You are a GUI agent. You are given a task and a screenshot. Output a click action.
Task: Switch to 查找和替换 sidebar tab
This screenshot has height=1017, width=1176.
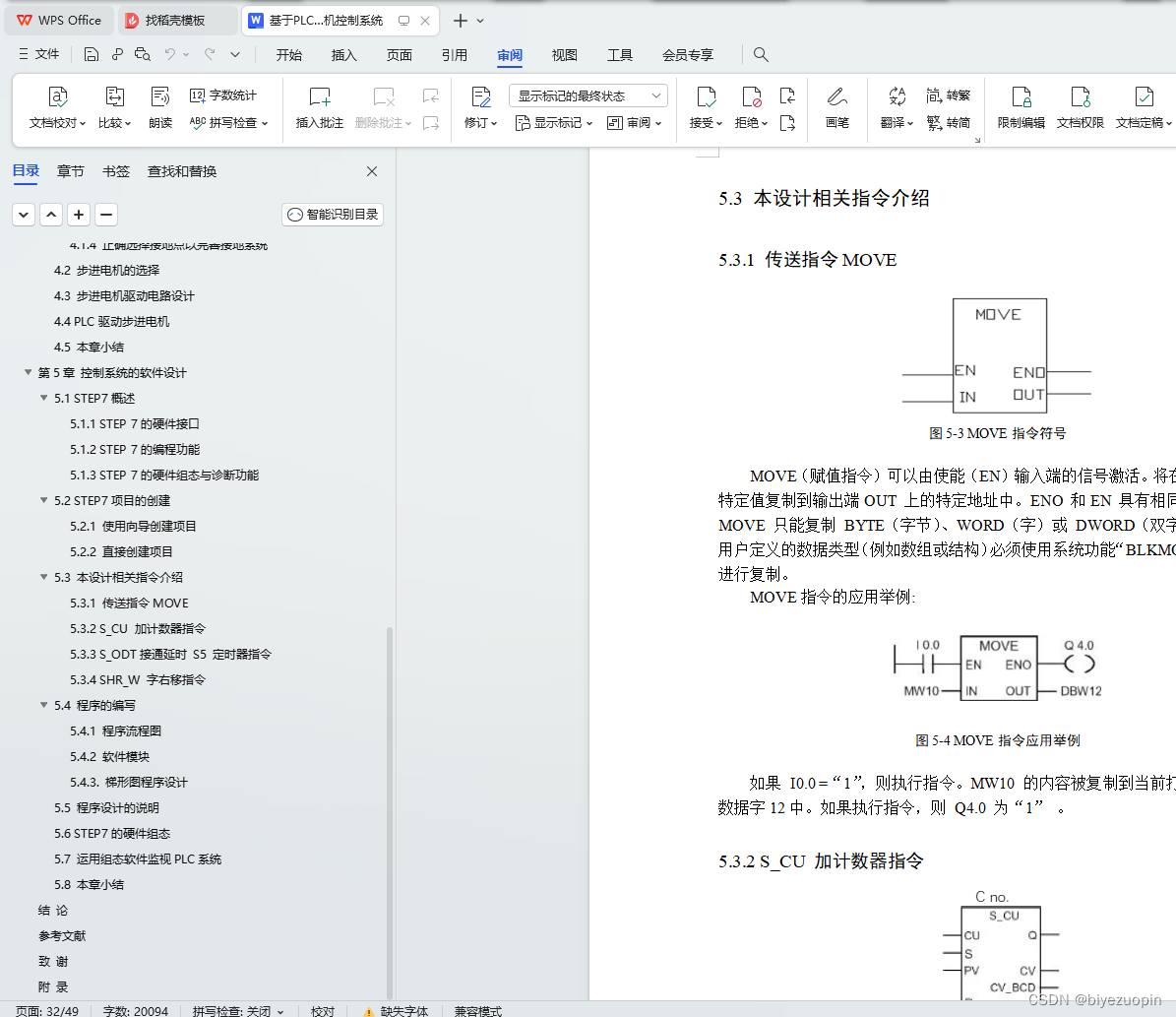pyautogui.click(x=181, y=171)
